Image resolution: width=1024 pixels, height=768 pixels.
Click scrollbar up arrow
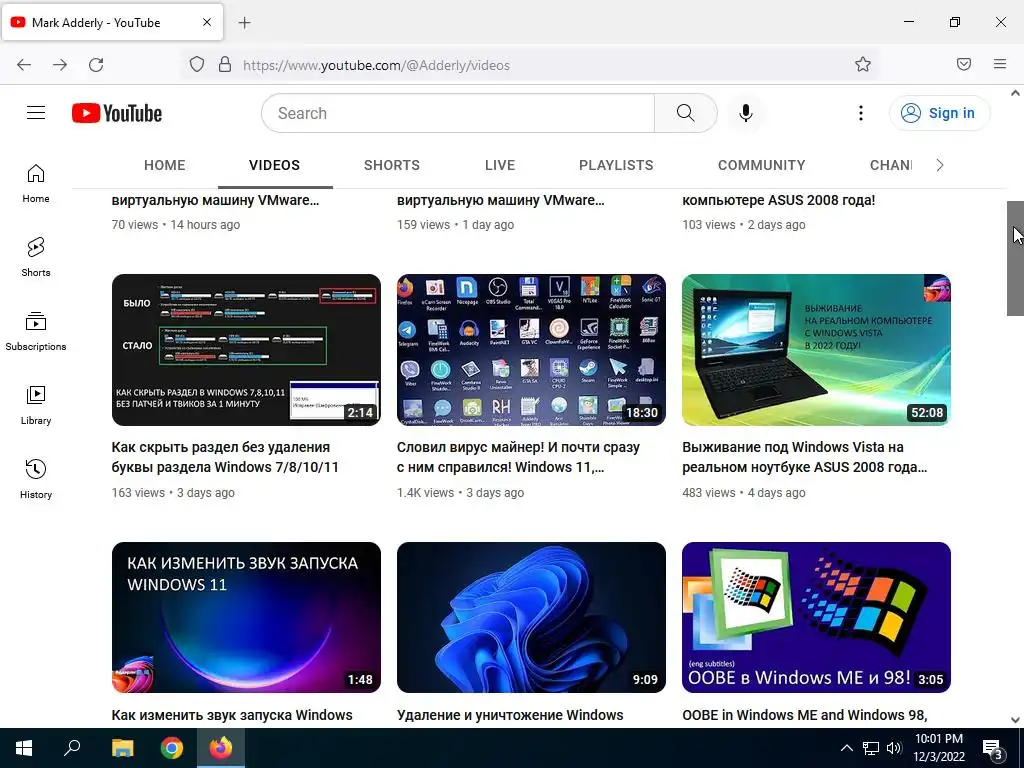pos(1015,93)
